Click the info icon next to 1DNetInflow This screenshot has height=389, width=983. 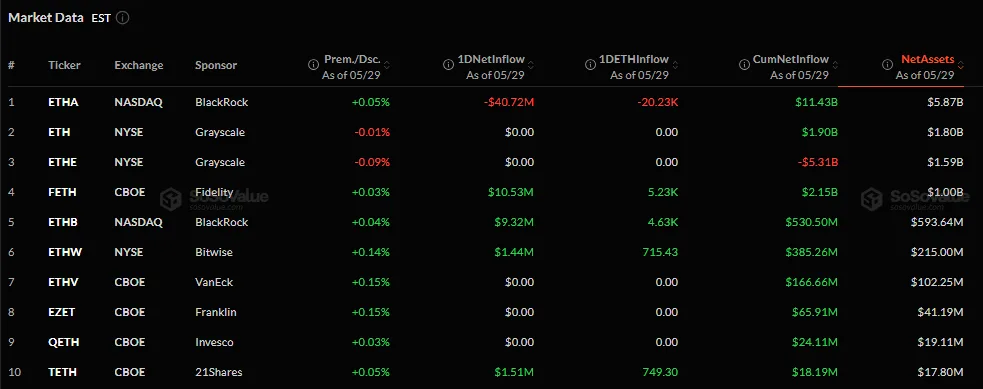448,65
